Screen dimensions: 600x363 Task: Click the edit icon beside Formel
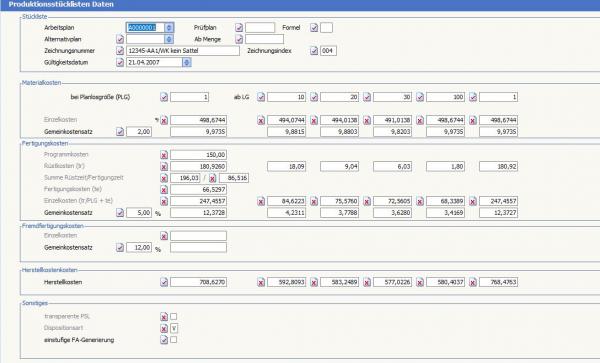click(314, 28)
